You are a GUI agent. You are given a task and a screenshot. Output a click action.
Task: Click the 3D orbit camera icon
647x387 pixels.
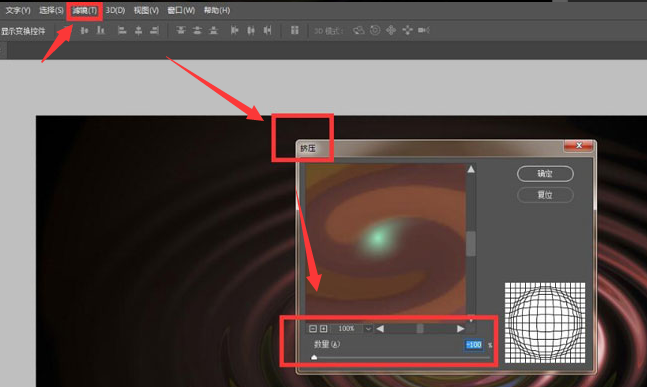point(359,30)
